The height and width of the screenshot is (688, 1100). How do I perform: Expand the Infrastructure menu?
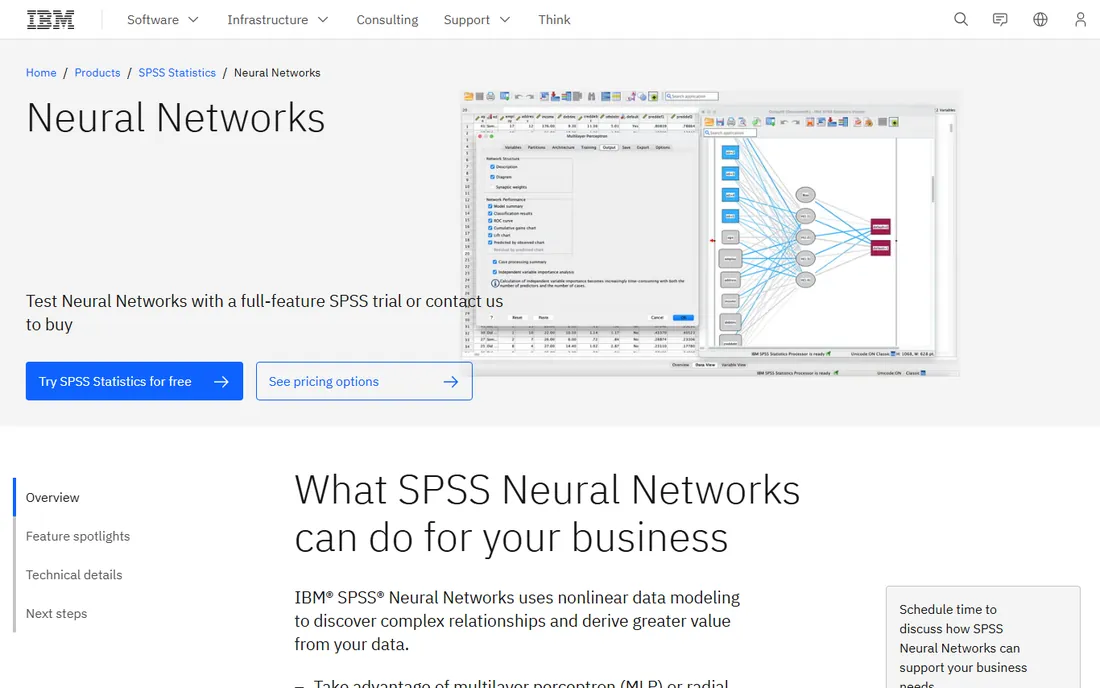pos(278,20)
